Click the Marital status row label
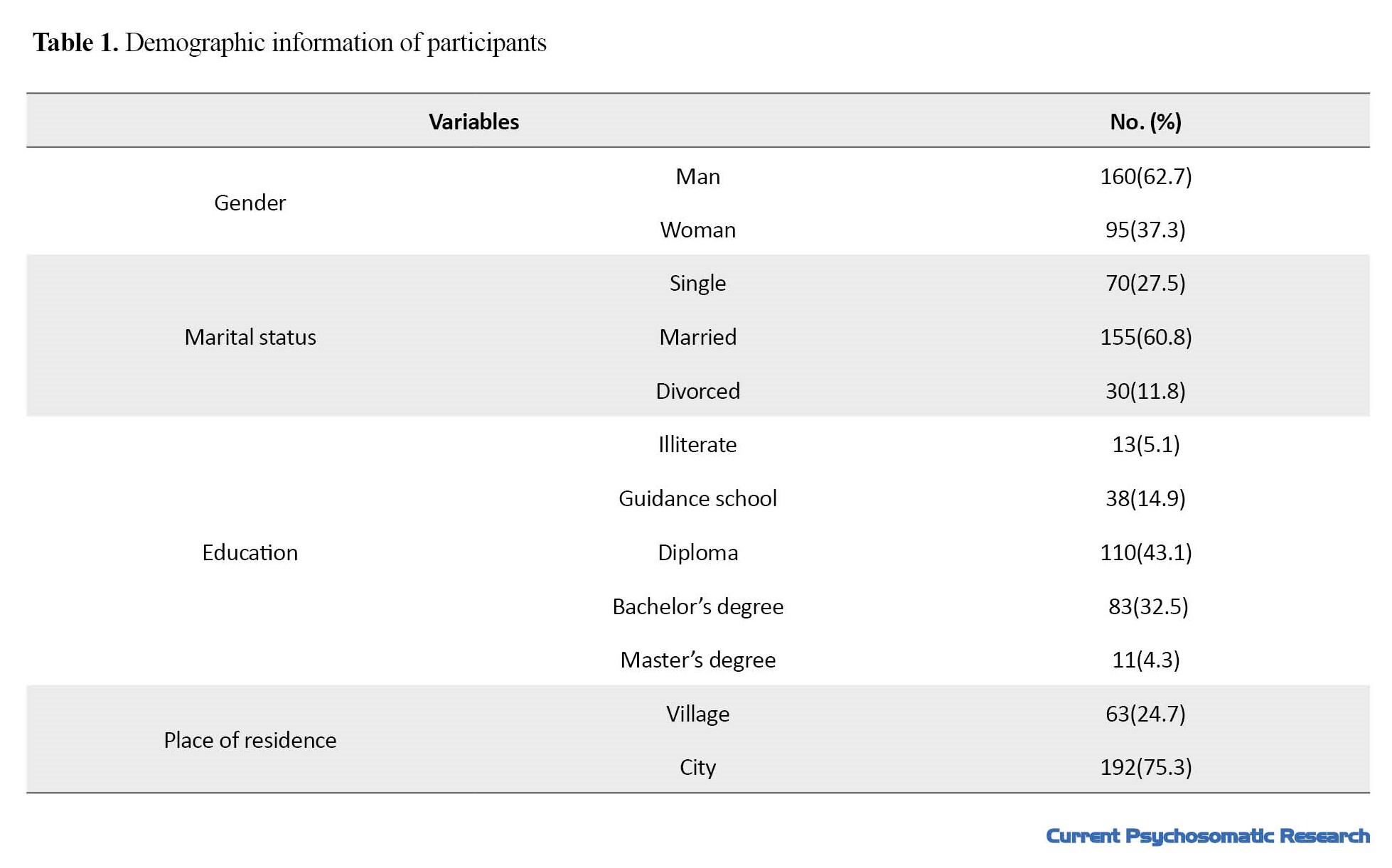 click(250, 337)
